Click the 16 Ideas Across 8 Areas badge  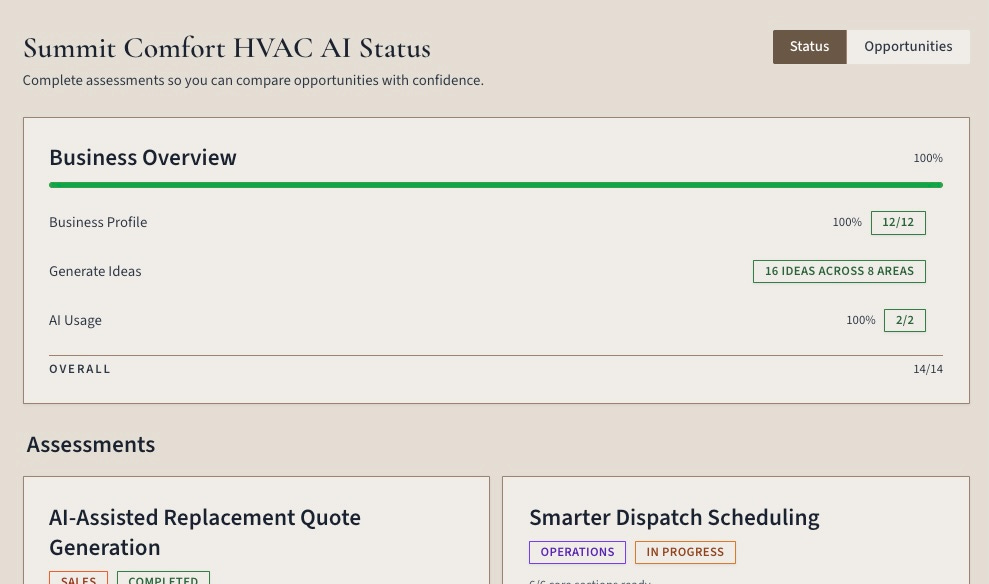pyautogui.click(x=839, y=271)
